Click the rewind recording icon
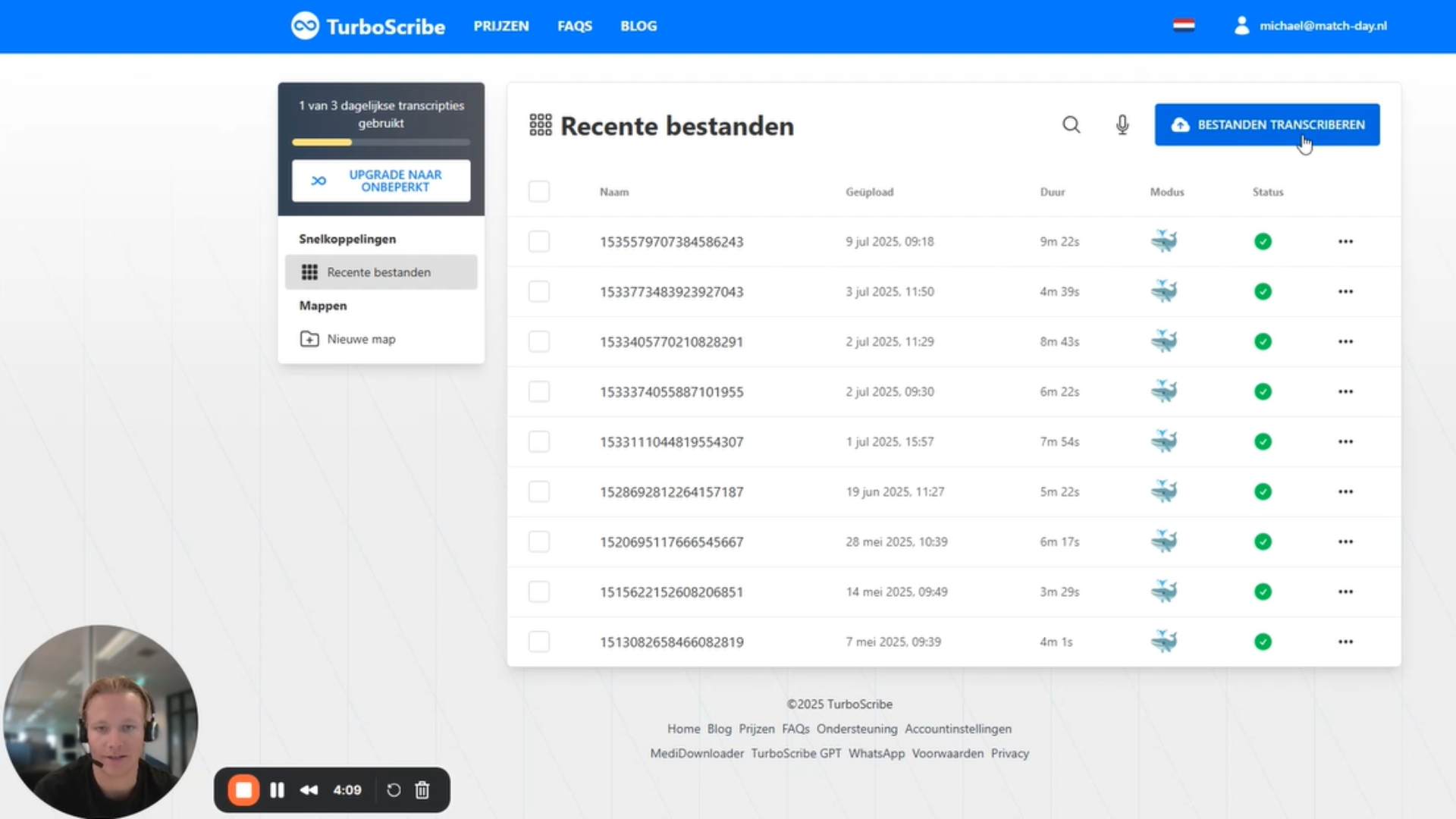 309,790
